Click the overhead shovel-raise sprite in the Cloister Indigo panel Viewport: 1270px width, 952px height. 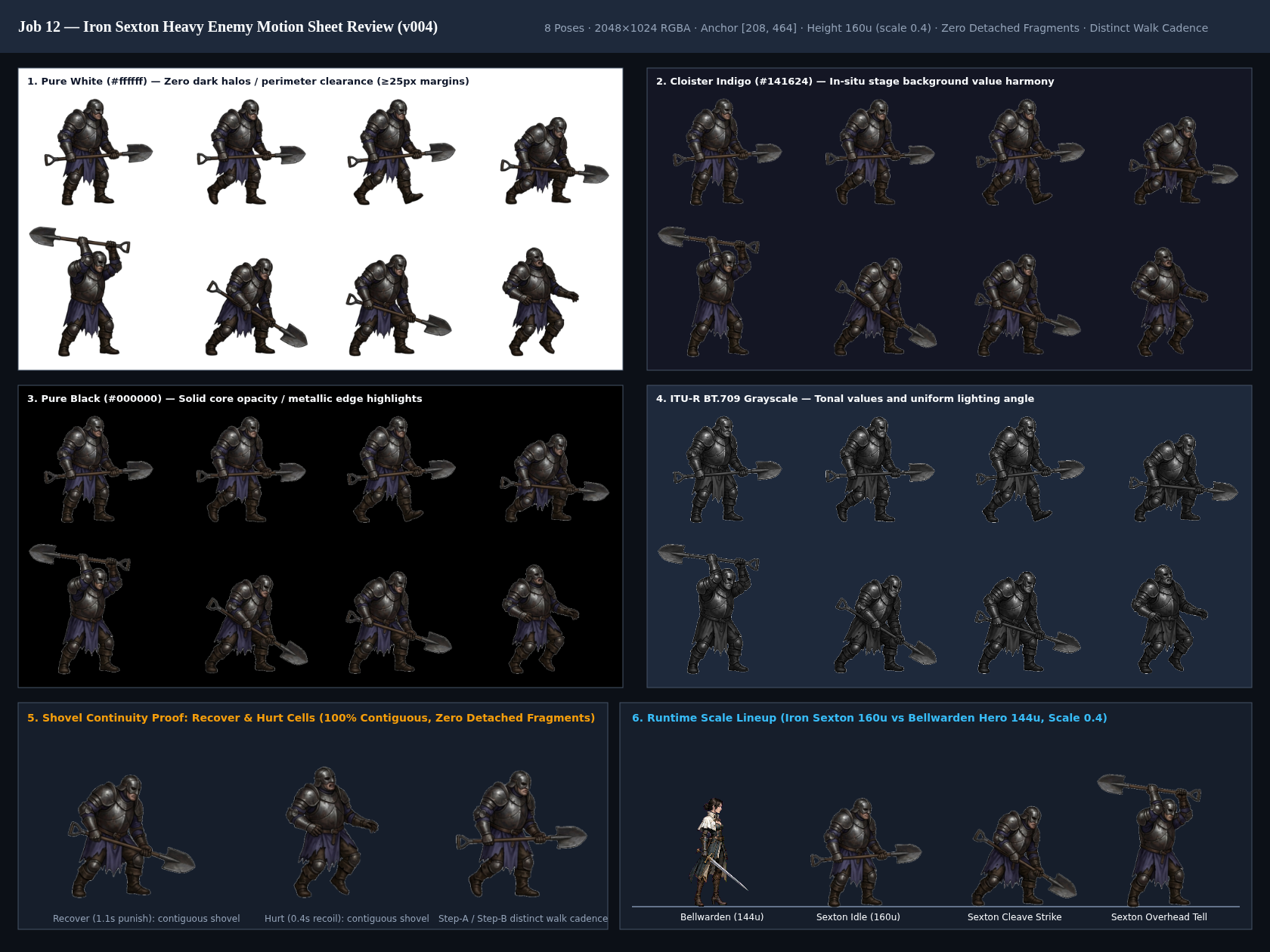click(708, 291)
